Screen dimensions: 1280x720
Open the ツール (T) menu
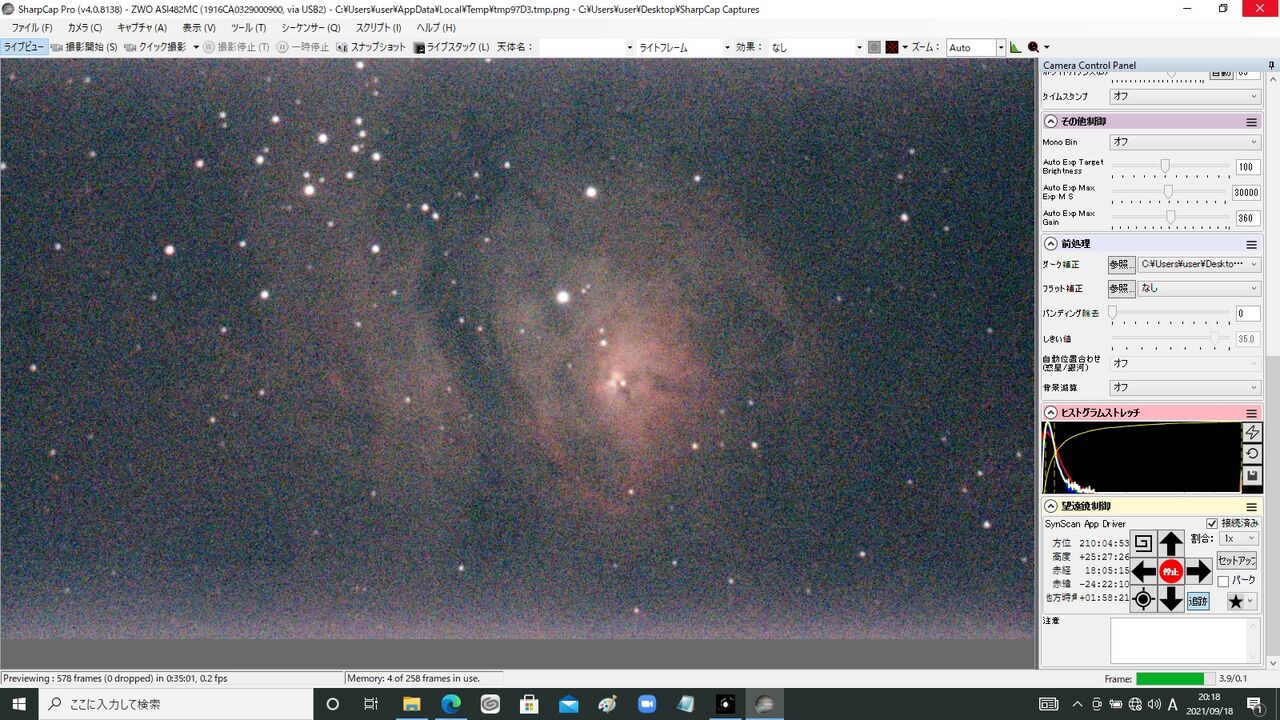click(x=248, y=28)
